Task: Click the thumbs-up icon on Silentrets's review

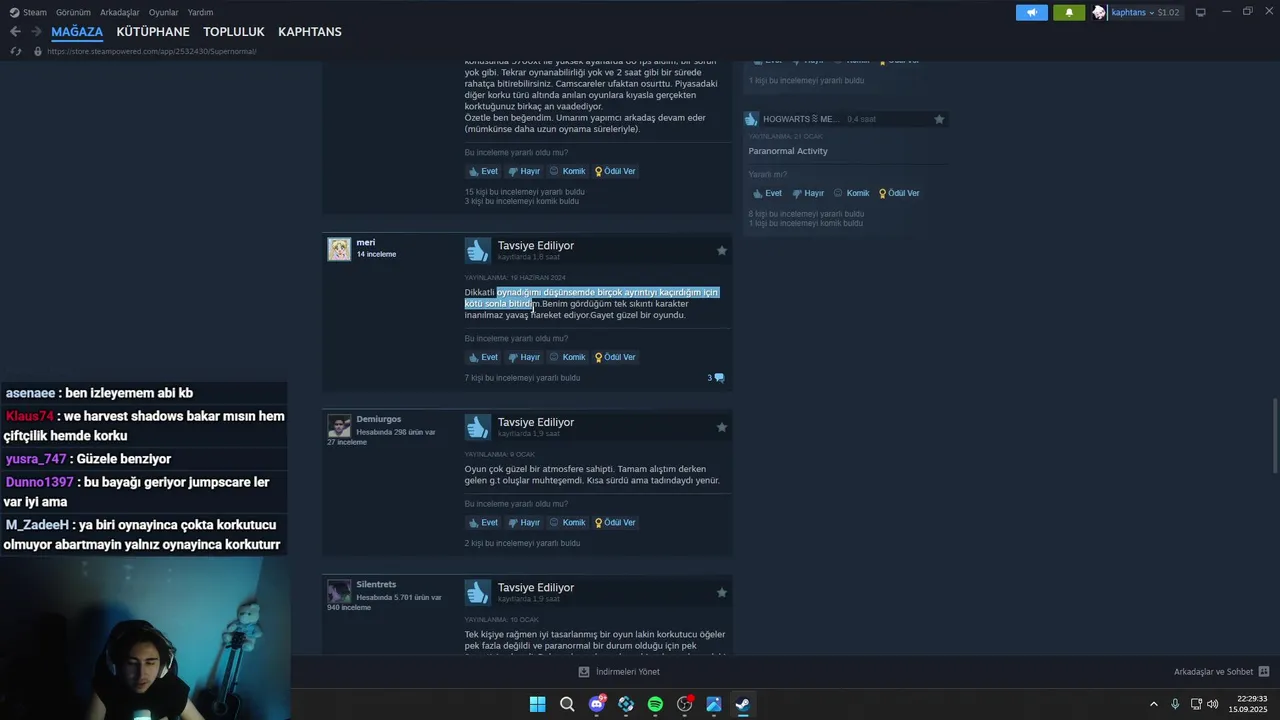Action: click(x=478, y=592)
